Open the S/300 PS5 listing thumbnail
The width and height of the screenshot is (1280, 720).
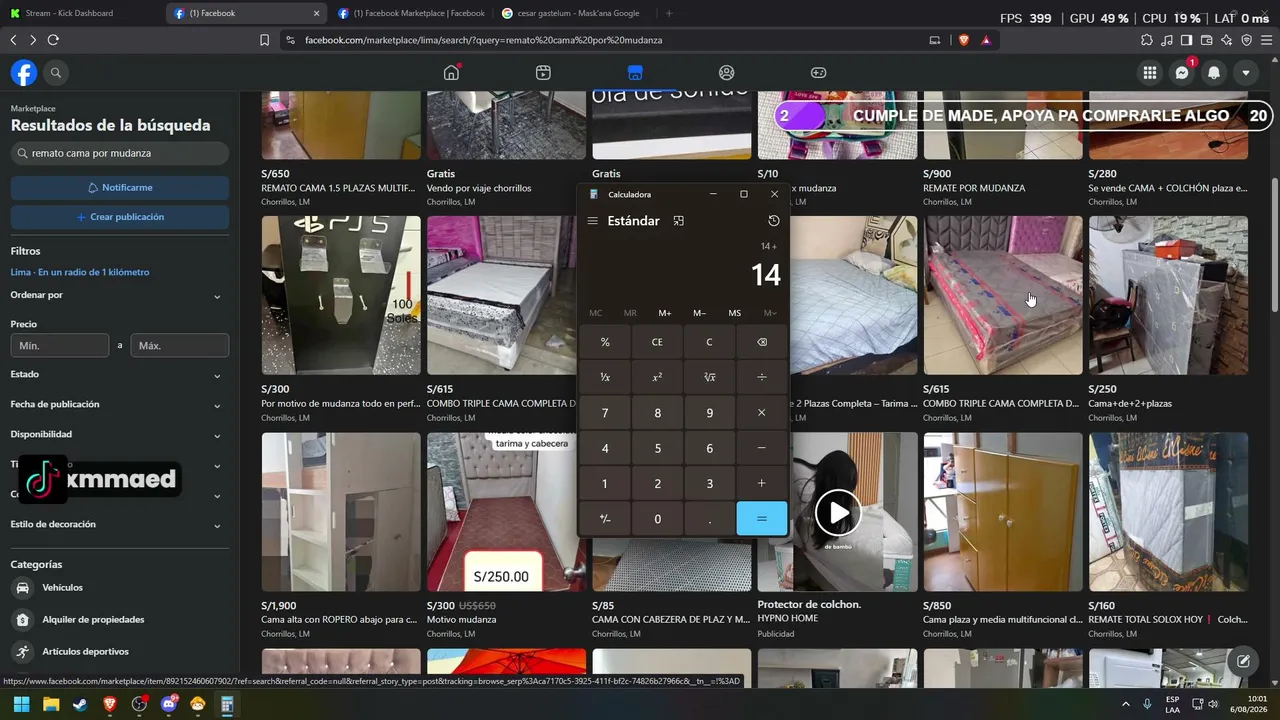[341, 295]
